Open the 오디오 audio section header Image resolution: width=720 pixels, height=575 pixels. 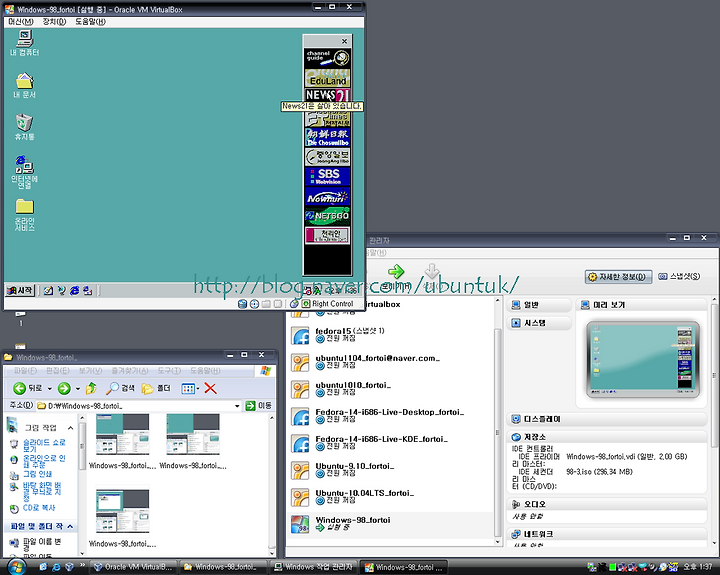(607, 504)
